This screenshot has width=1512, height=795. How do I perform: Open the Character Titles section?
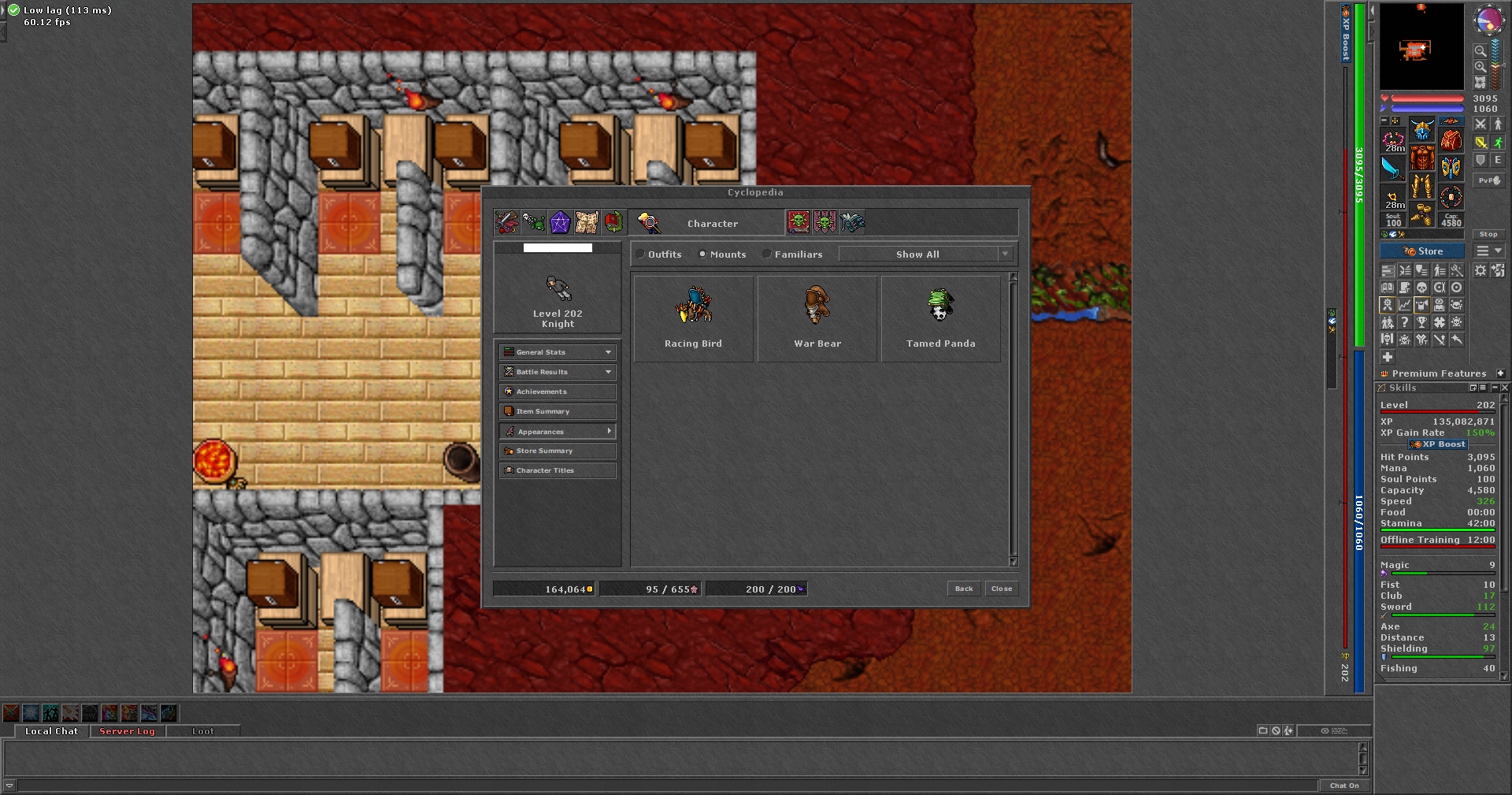pos(558,470)
